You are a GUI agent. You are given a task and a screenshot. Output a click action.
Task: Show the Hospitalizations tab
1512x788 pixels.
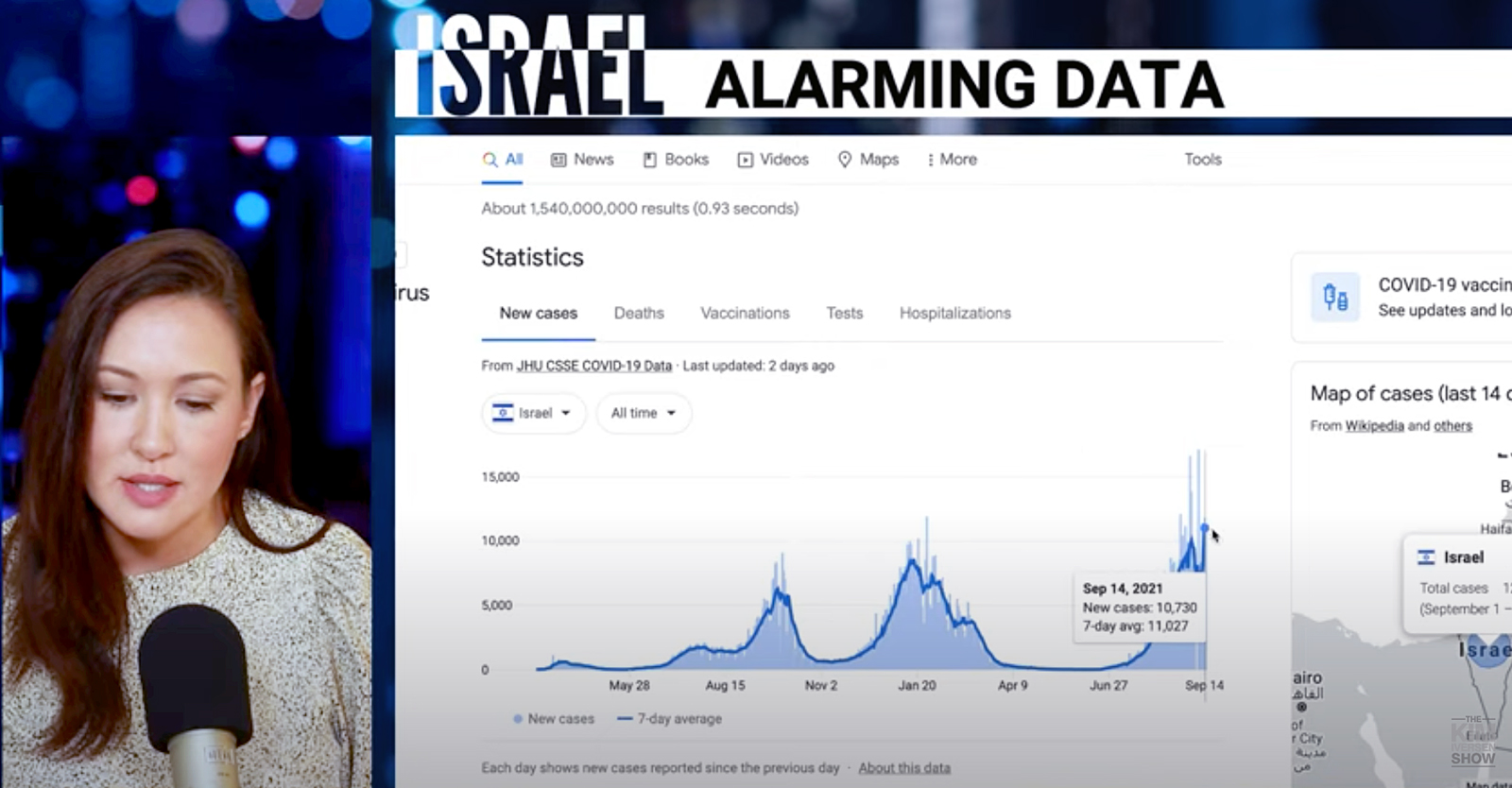pos(954,313)
